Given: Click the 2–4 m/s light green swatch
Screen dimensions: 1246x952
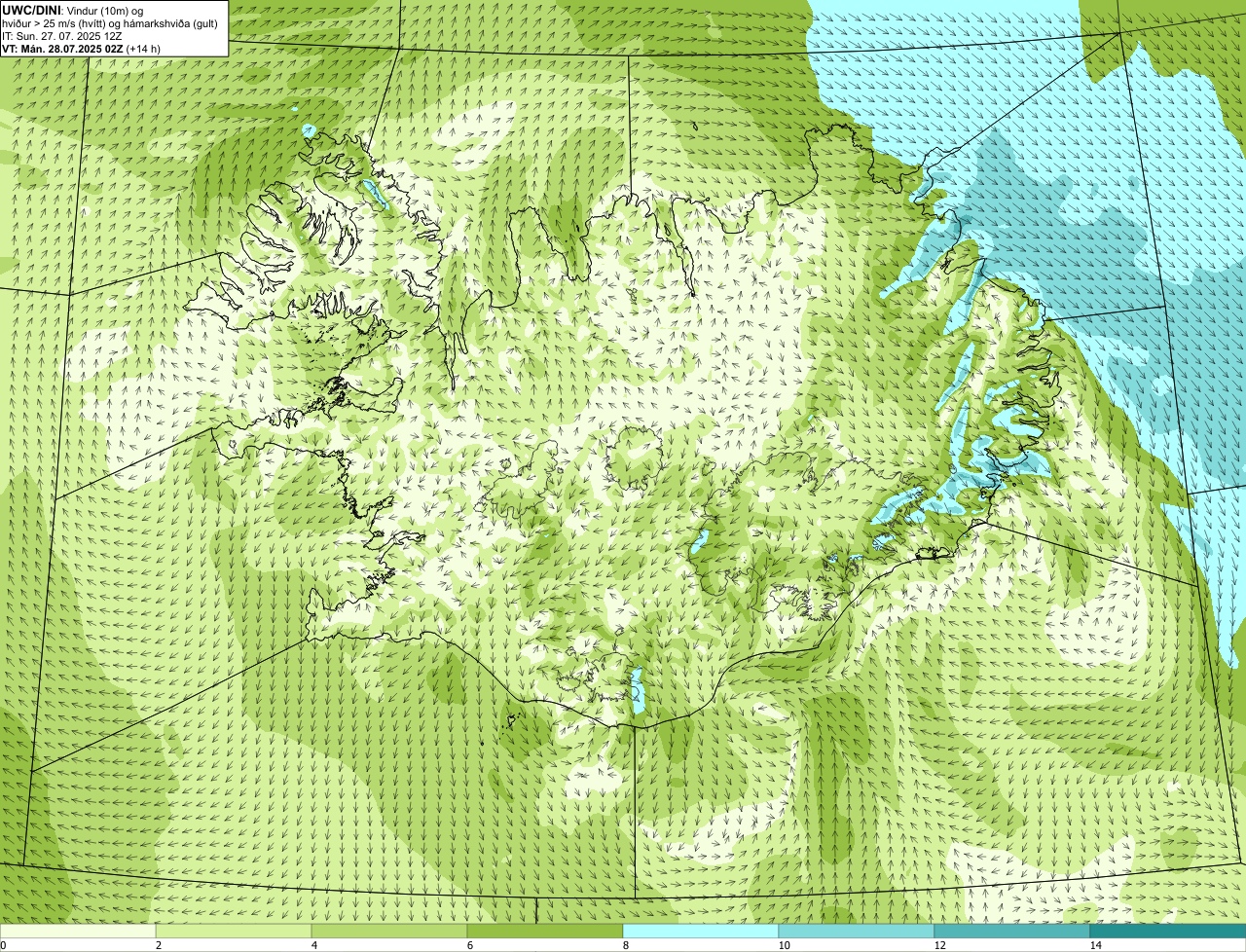Looking at the screenshot, I should pos(234,931).
